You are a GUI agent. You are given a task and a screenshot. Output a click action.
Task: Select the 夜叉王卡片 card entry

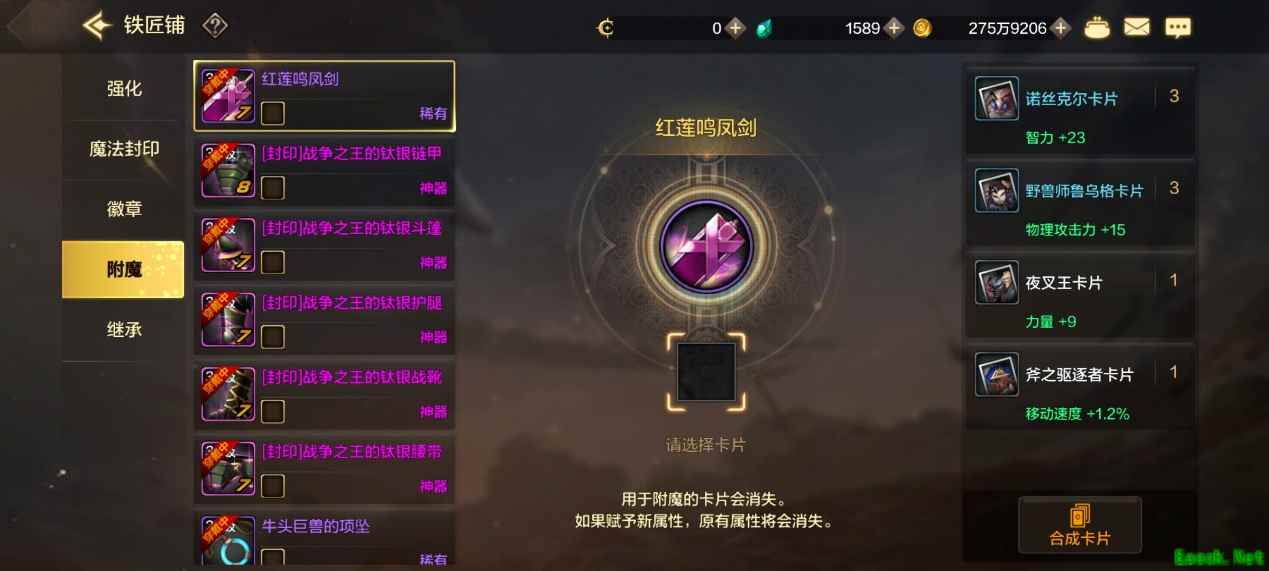[x=1080, y=297]
